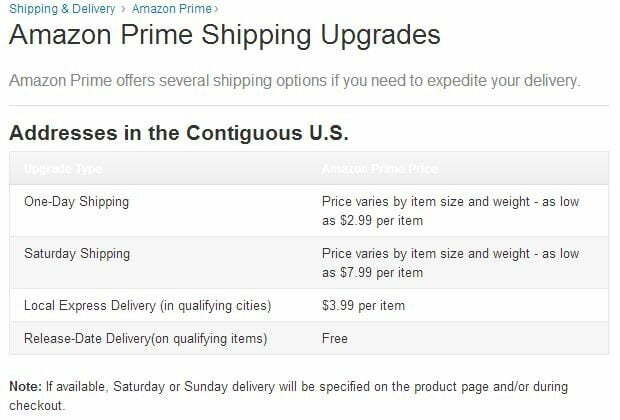Click the One-Day Shipping row label

[76, 202]
